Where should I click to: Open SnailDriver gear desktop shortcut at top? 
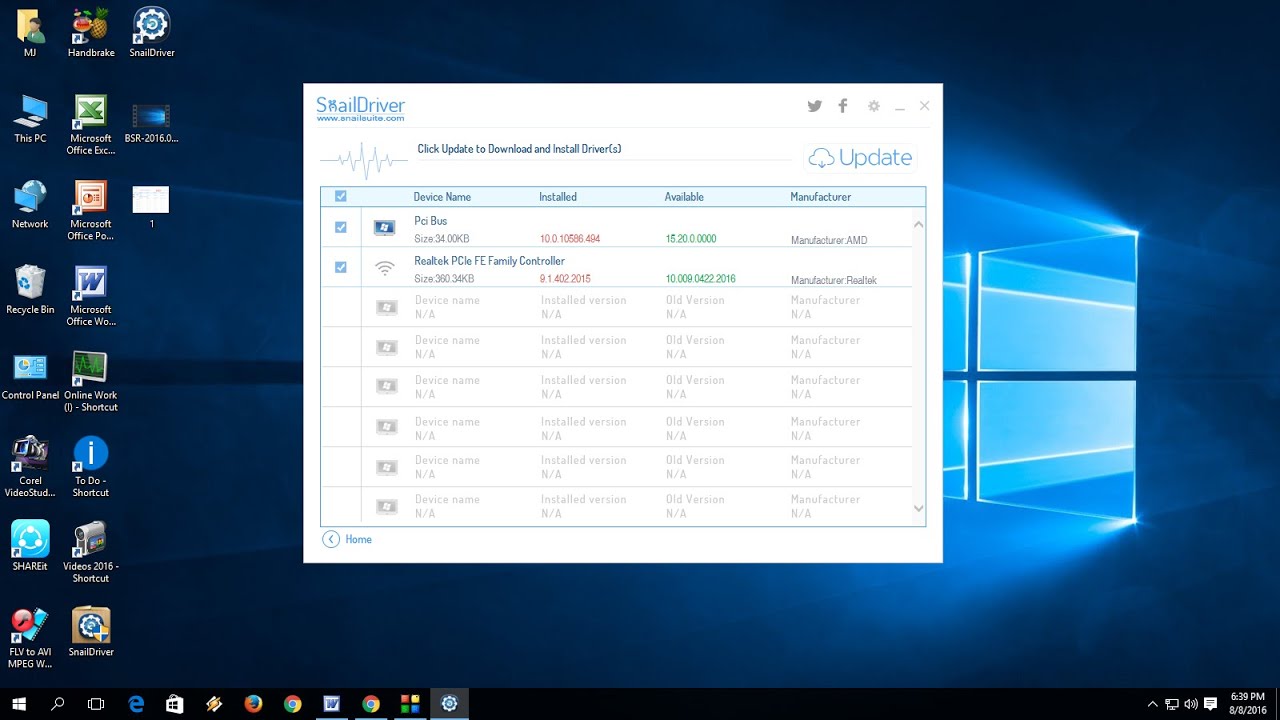[x=152, y=33]
